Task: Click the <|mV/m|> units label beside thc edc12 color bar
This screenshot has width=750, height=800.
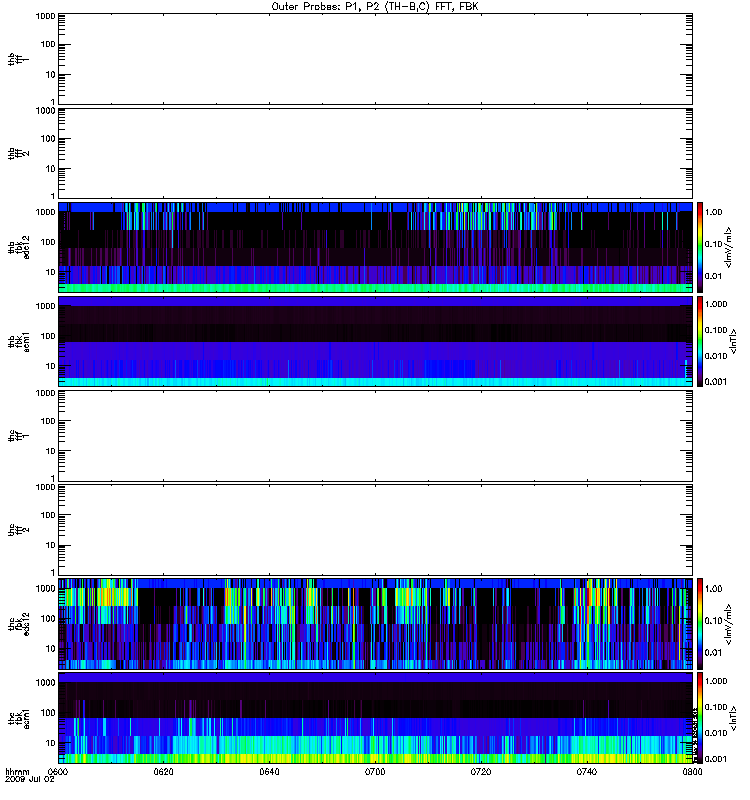Action: [x=728, y=624]
